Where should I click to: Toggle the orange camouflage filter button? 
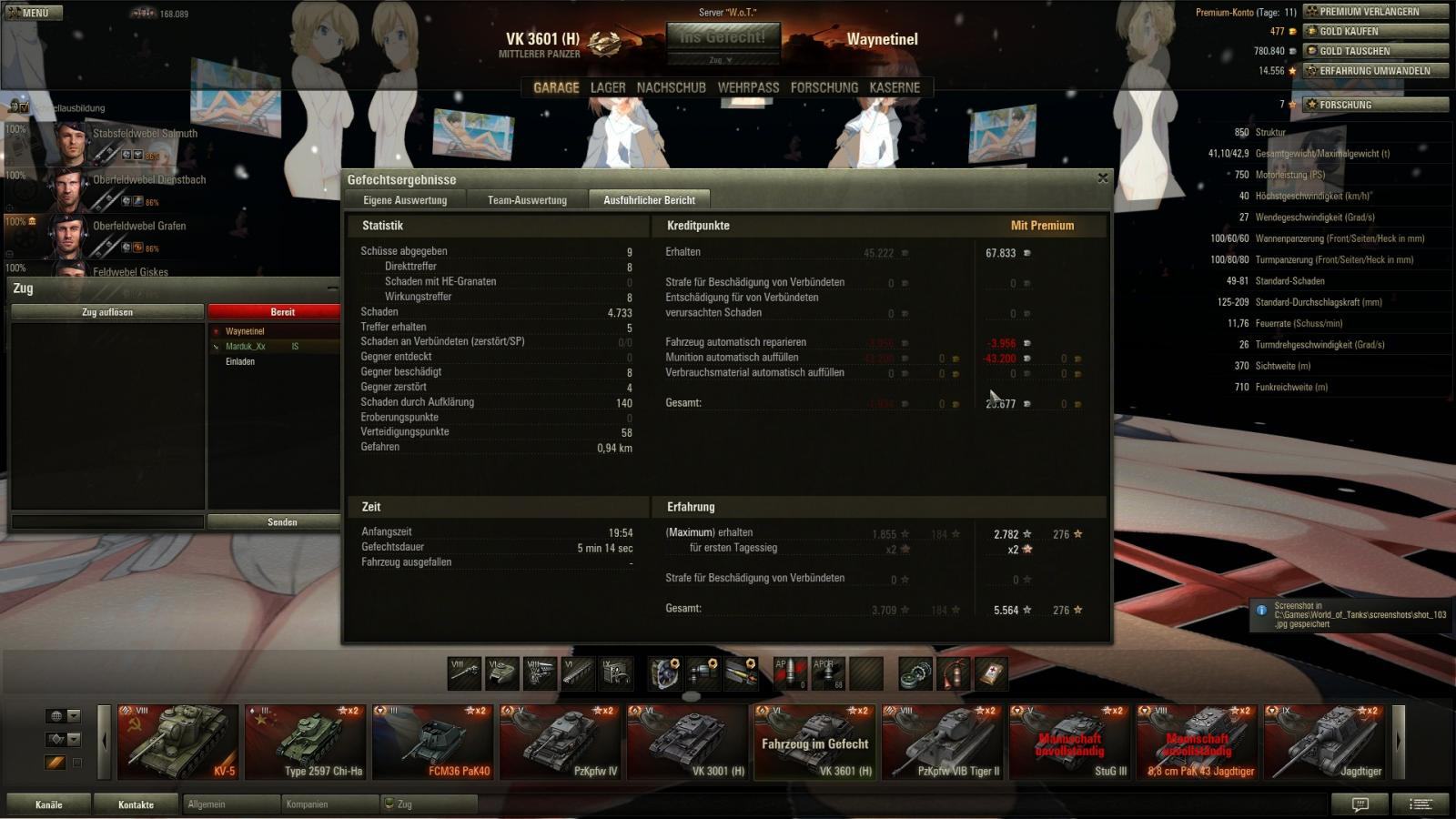point(56,763)
